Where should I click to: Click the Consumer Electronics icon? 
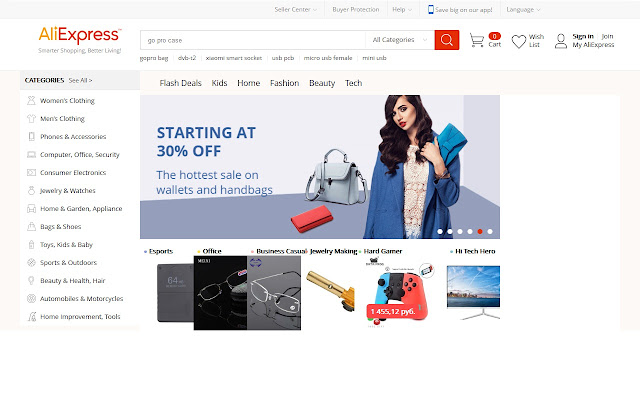coord(31,172)
